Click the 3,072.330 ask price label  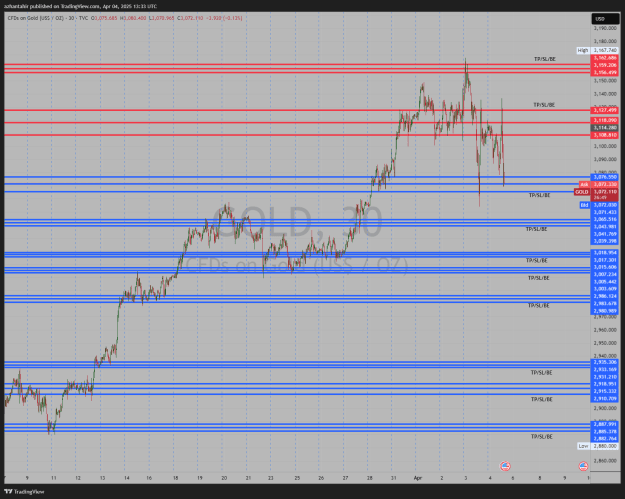(605, 185)
